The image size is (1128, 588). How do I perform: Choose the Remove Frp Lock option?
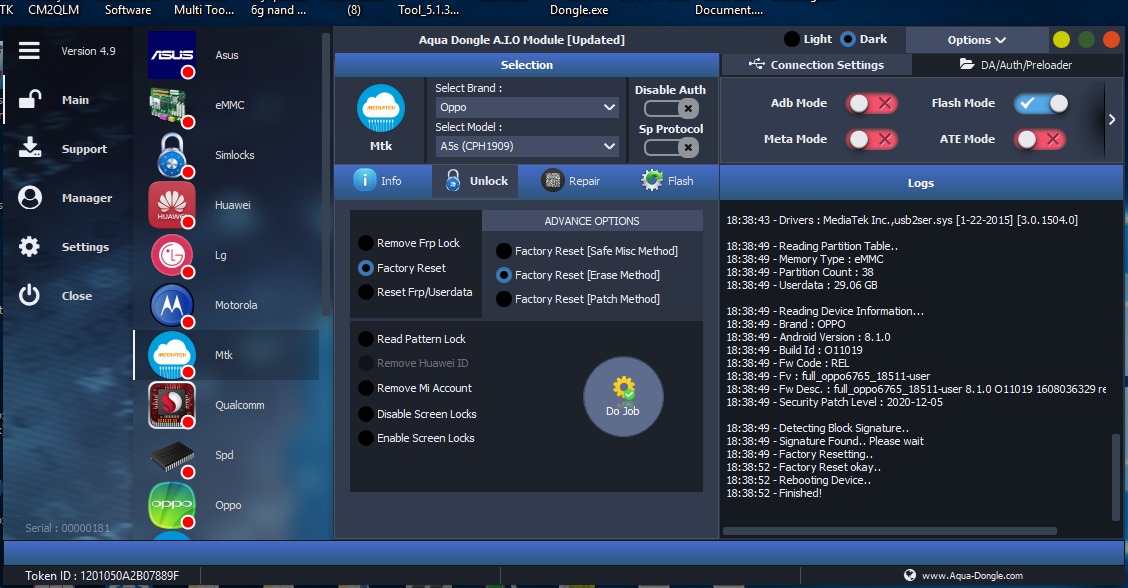[409, 243]
